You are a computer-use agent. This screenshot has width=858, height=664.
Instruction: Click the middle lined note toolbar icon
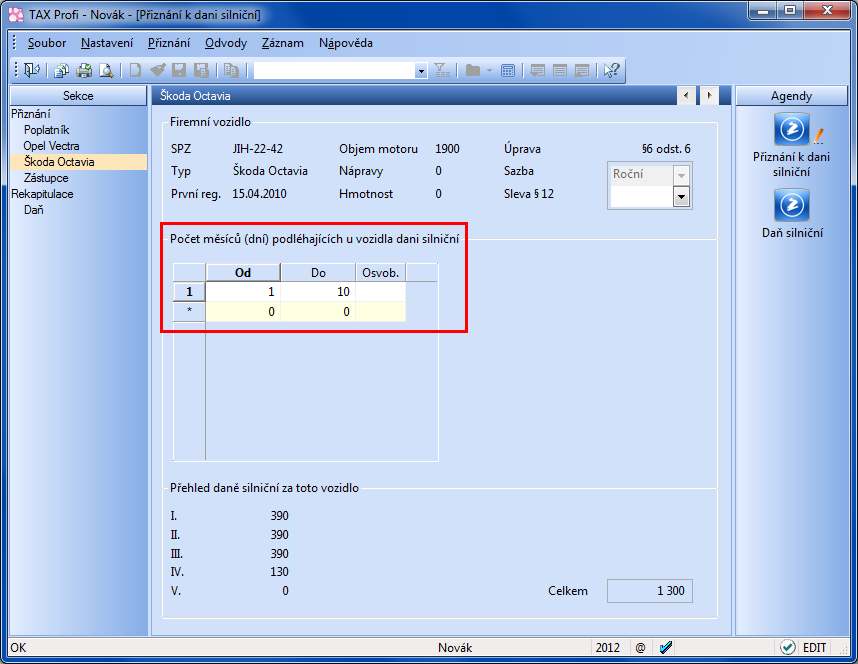(559, 70)
